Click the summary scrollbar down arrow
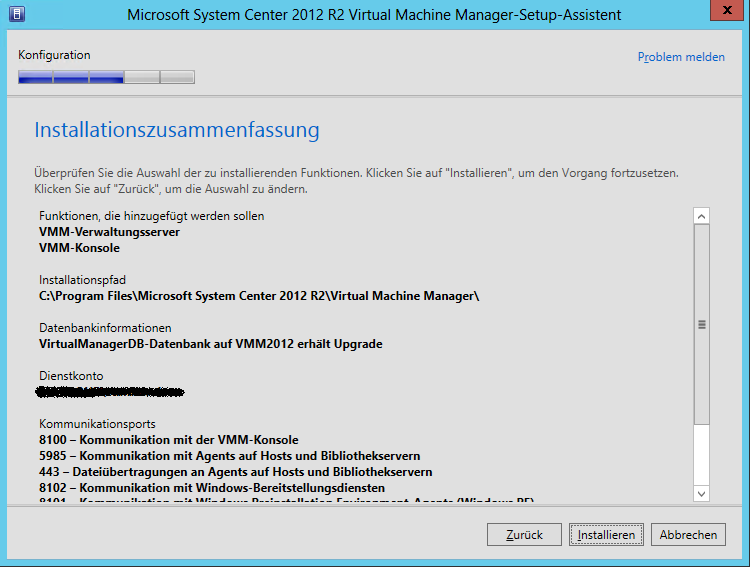Screen dimensions: 750x567 click(701, 493)
